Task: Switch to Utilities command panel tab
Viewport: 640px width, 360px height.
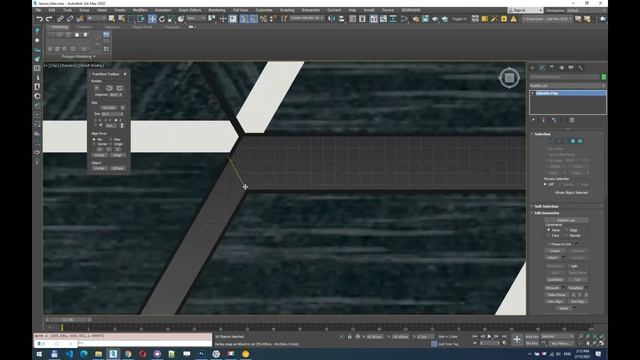Action: point(580,68)
